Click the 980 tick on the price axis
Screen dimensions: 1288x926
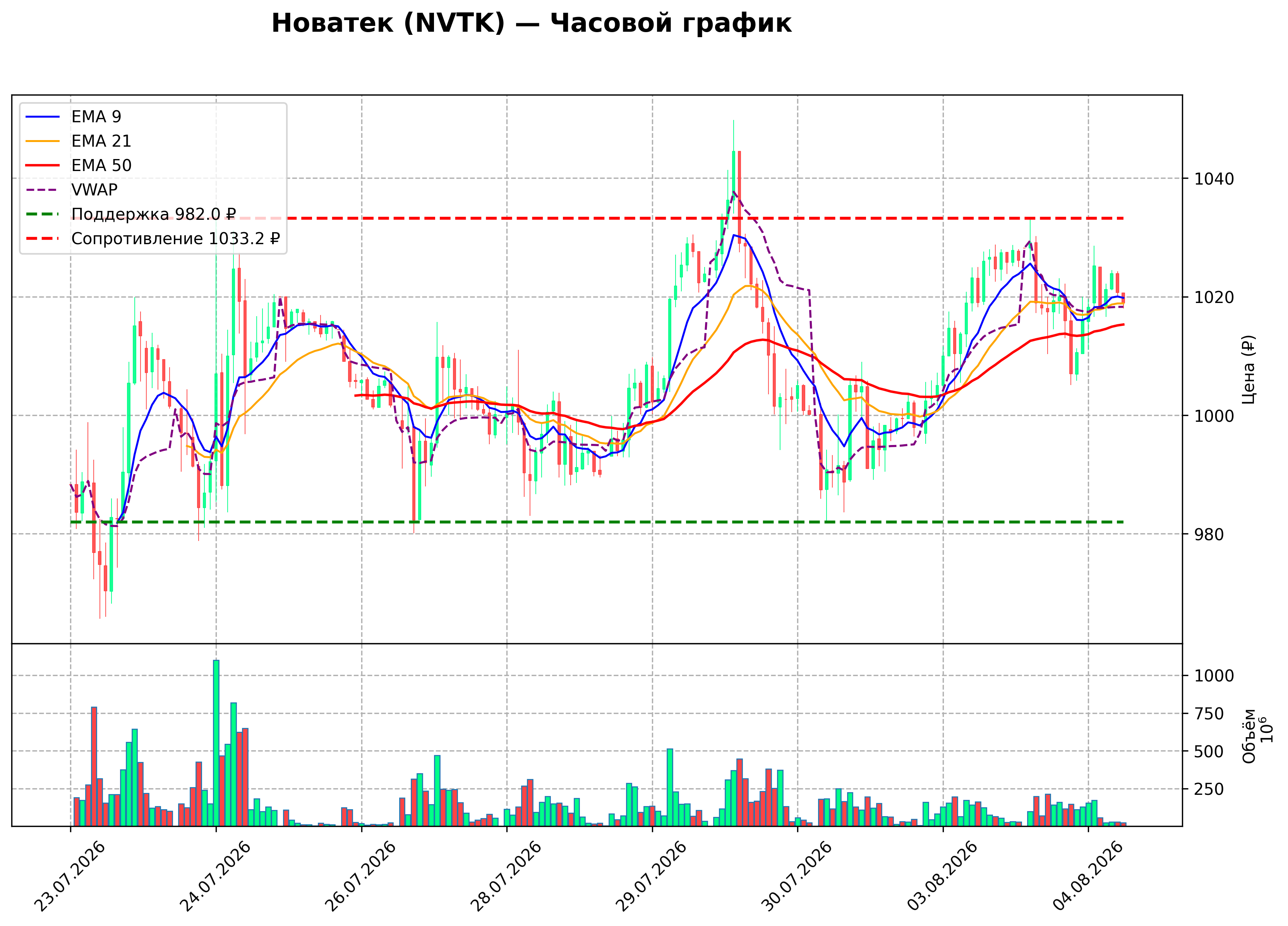tap(1209, 534)
